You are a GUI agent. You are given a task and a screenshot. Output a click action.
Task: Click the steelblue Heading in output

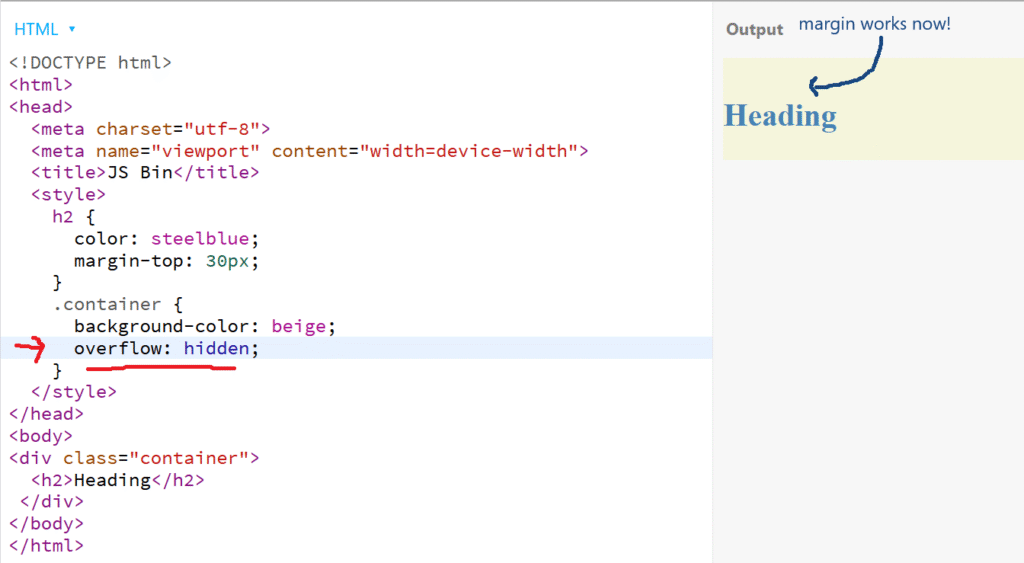(780, 116)
